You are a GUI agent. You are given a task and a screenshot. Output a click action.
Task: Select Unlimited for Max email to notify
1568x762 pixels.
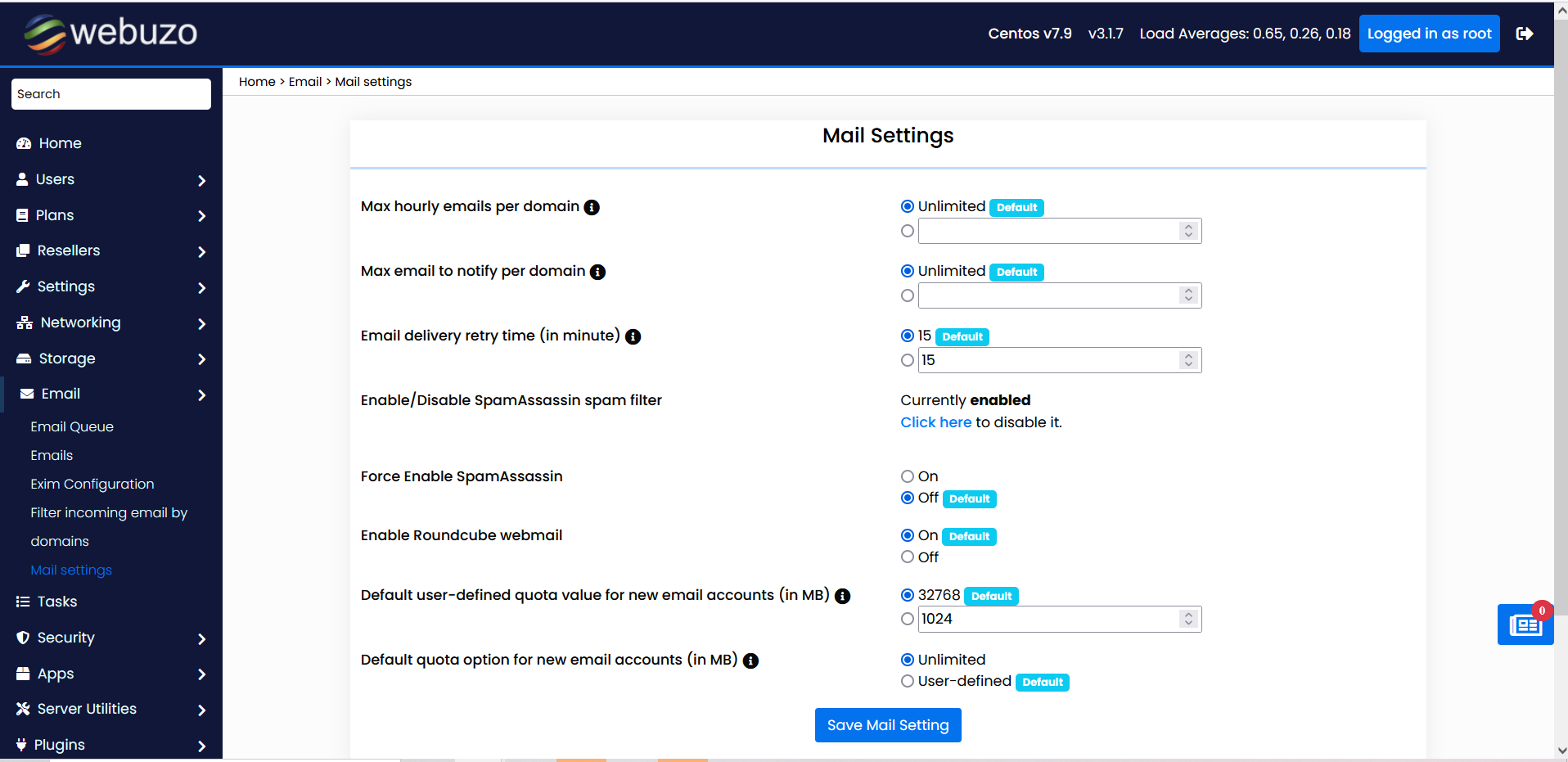tap(908, 271)
